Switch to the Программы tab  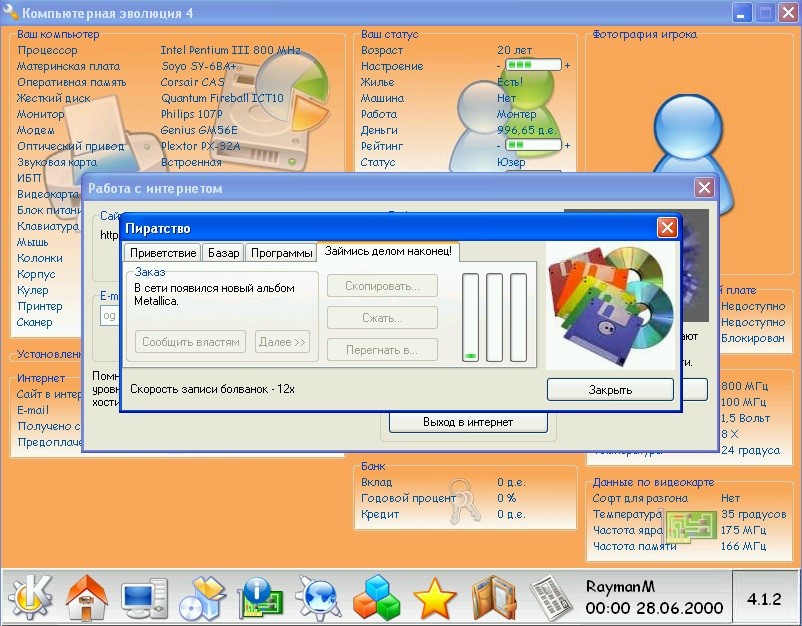pos(281,253)
